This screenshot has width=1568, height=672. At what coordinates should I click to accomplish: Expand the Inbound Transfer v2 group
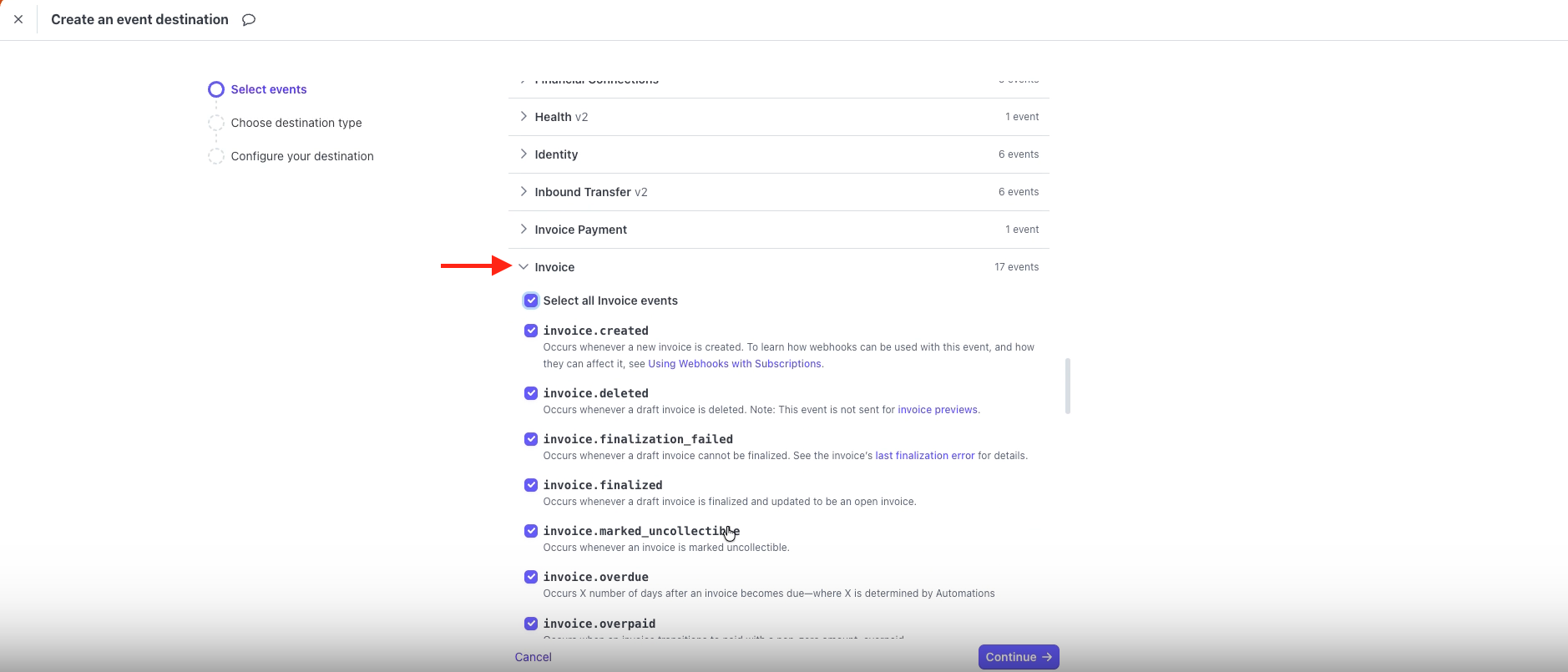pos(524,192)
